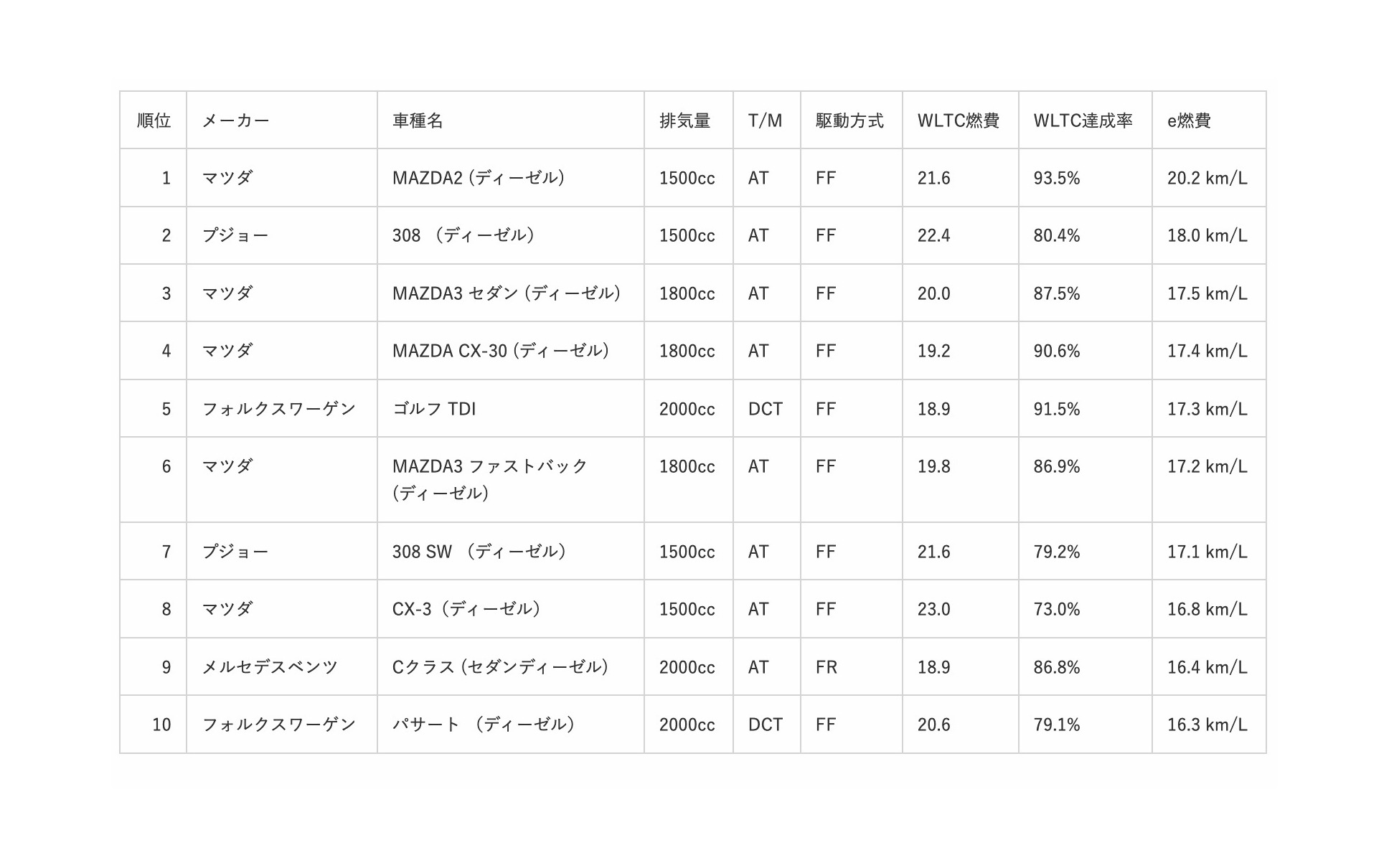
Task: Select the 20.2 km/L fuel economy cell
Action: click(x=1207, y=178)
